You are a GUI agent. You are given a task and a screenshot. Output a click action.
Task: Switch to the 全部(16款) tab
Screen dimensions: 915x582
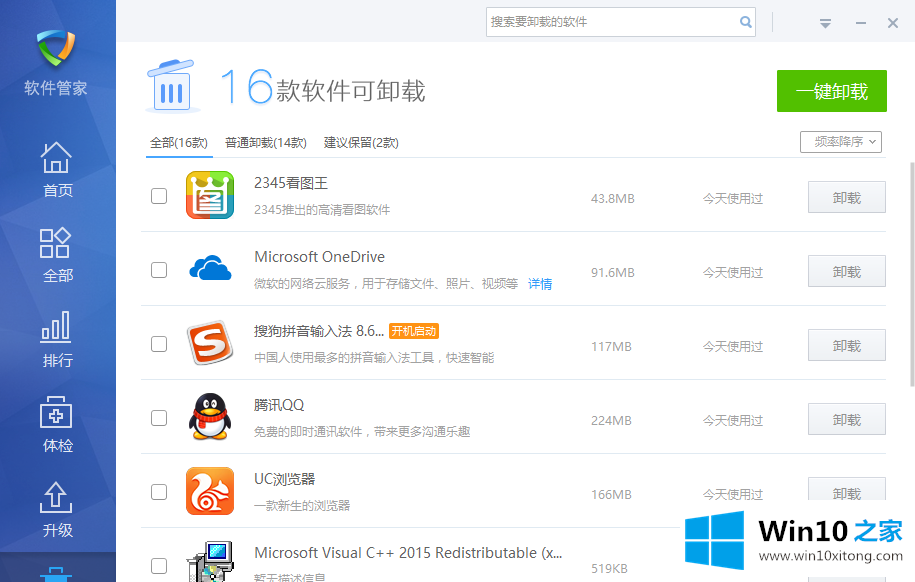[x=179, y=143]
